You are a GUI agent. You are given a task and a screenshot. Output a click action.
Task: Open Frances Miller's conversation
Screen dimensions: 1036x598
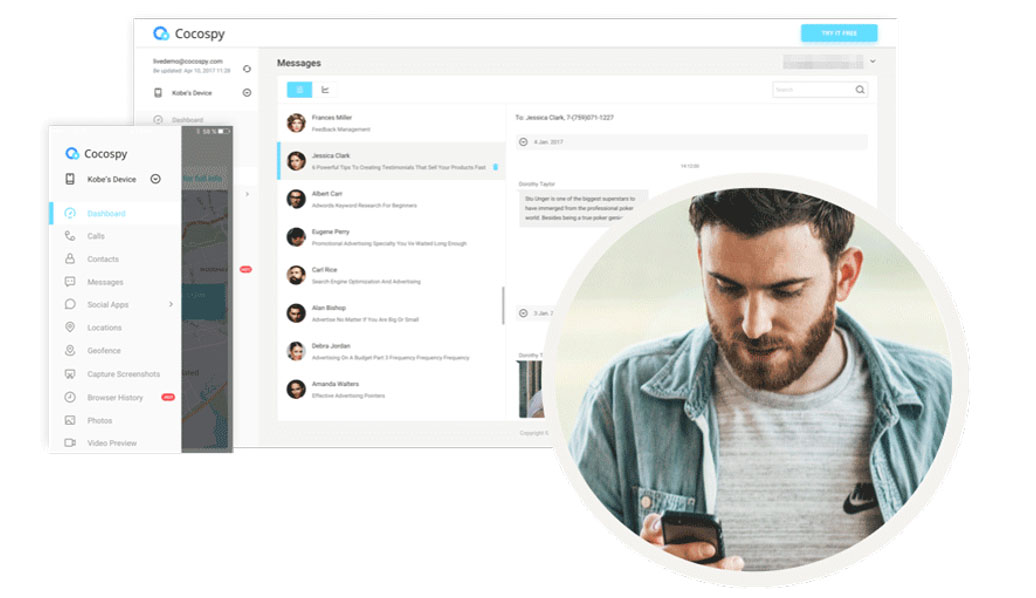click(x=392, y=123)
